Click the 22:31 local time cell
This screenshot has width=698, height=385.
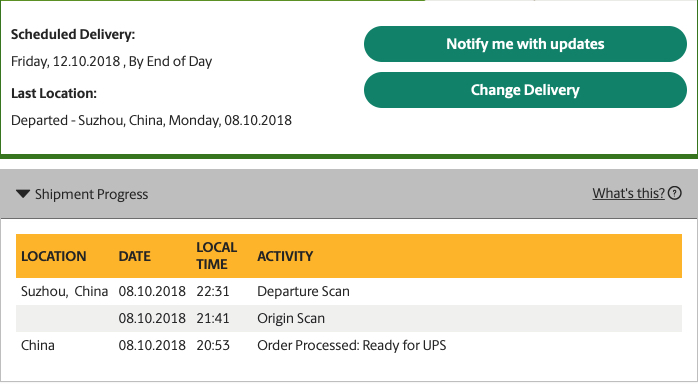click(x=213, y=292)
